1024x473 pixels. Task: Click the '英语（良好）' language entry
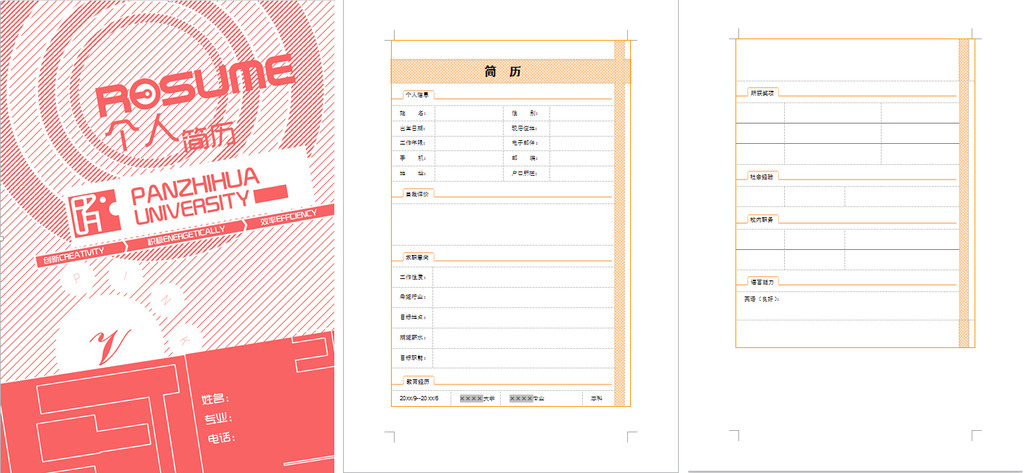[761, 299]
